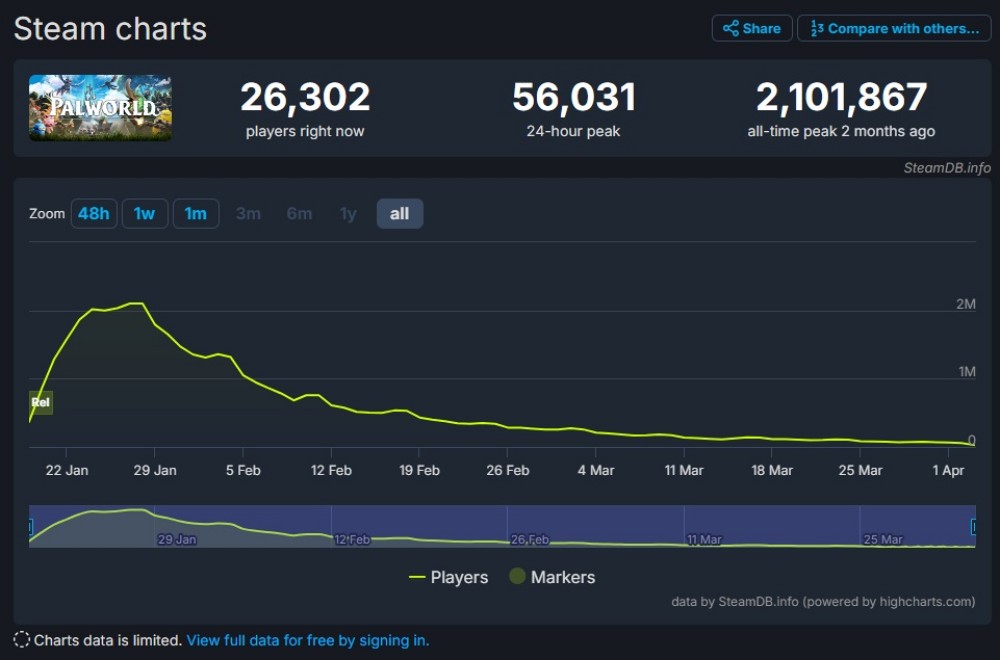1000x660 pixels.
Task: Set zoom to 48h
Action: coord(94,214)
